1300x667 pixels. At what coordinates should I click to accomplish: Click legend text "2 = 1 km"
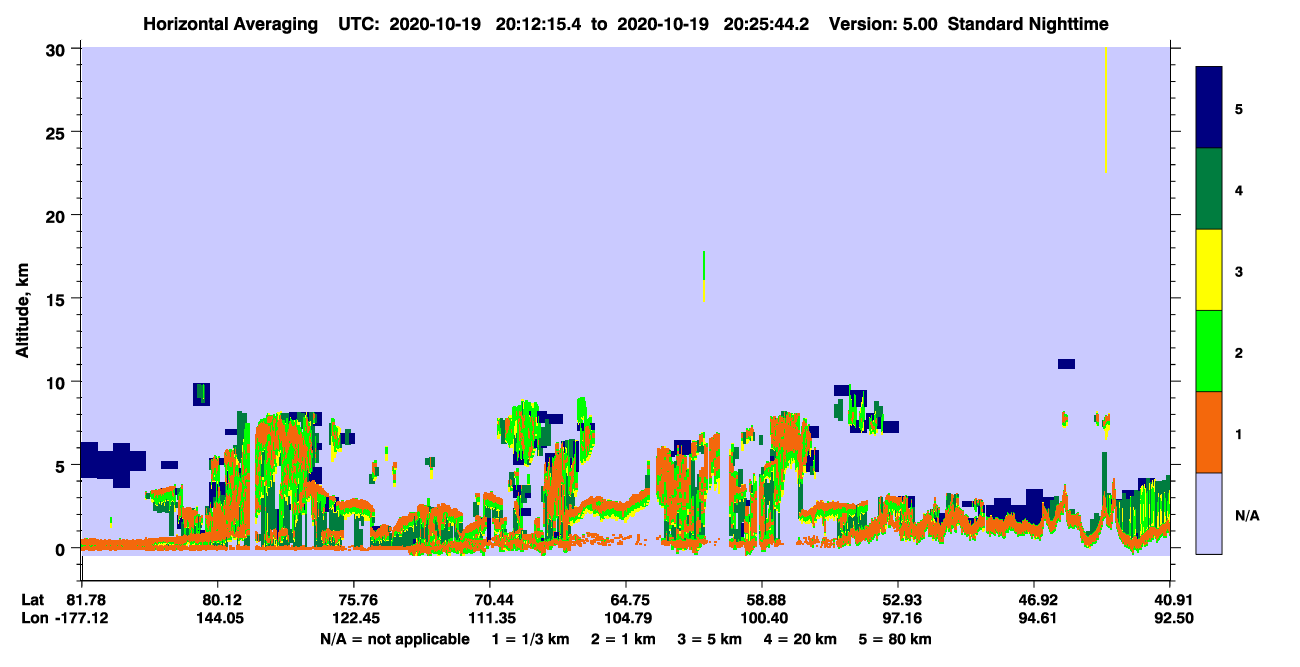pyautogui.click(x=623, y=639)
